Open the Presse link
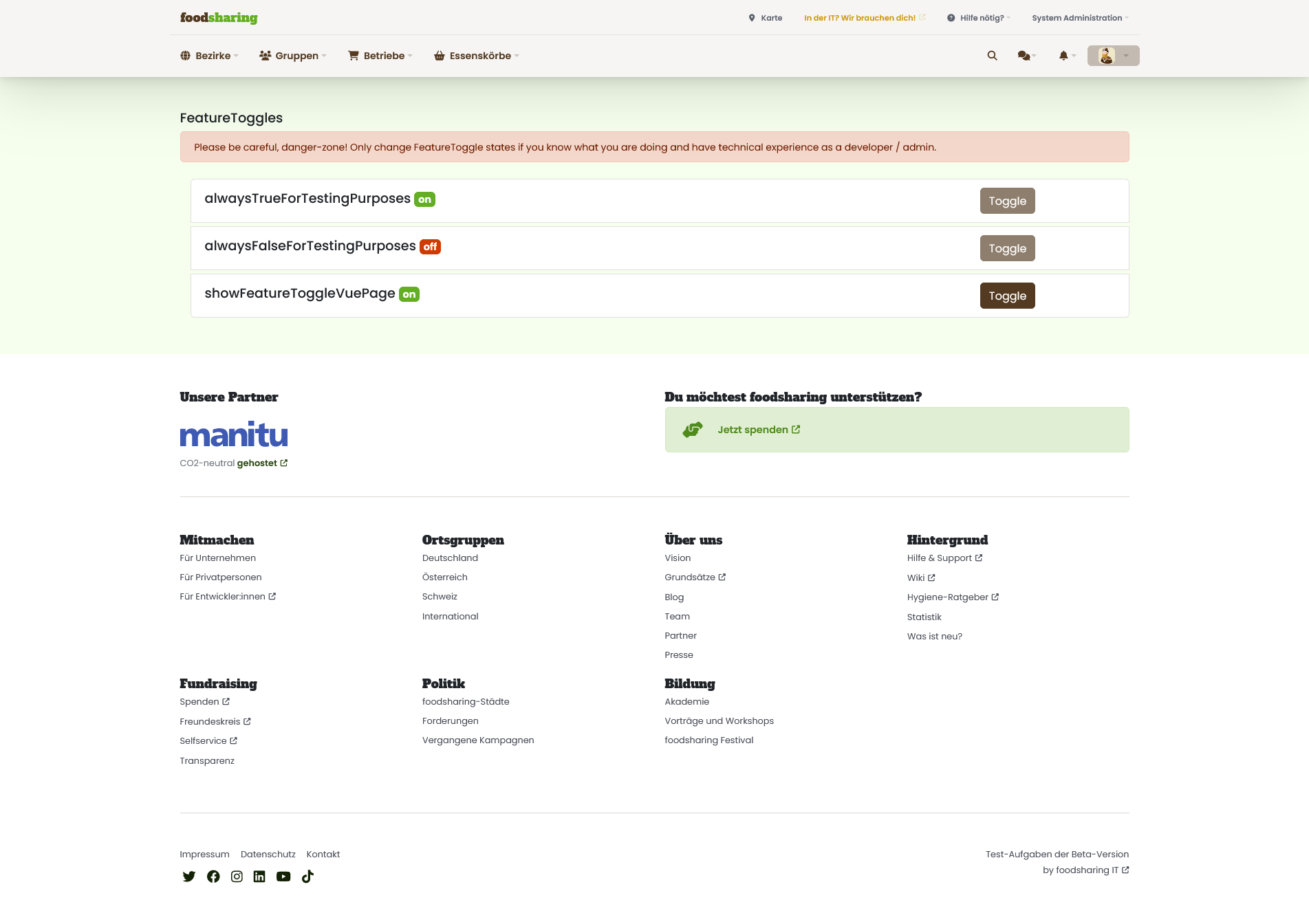This screenshot has height=924, width=1309. [x=679, y=655]
